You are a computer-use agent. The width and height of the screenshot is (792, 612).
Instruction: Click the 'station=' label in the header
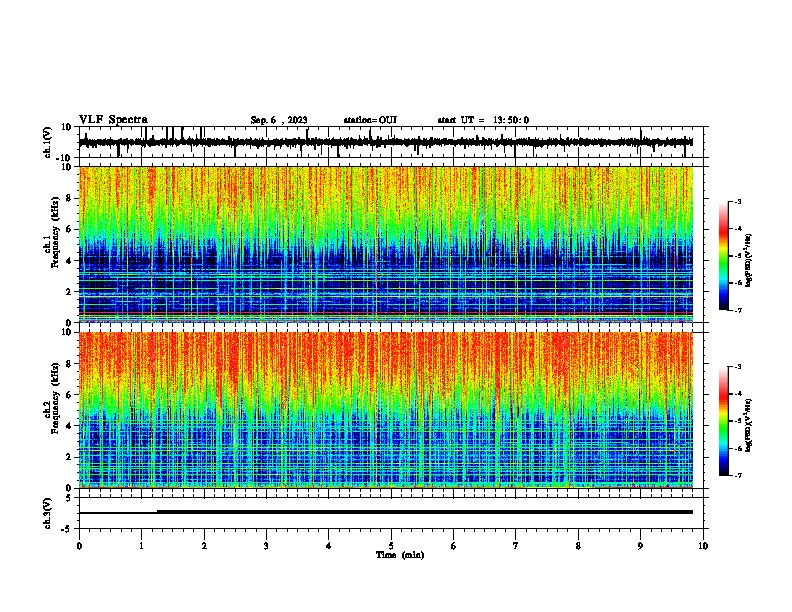click(x=361, y=120)
